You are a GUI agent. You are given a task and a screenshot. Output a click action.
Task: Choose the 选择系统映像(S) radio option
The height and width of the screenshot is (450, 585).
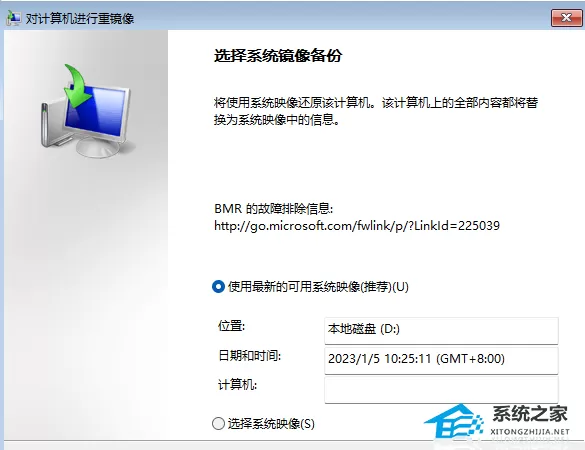[218, 424]
